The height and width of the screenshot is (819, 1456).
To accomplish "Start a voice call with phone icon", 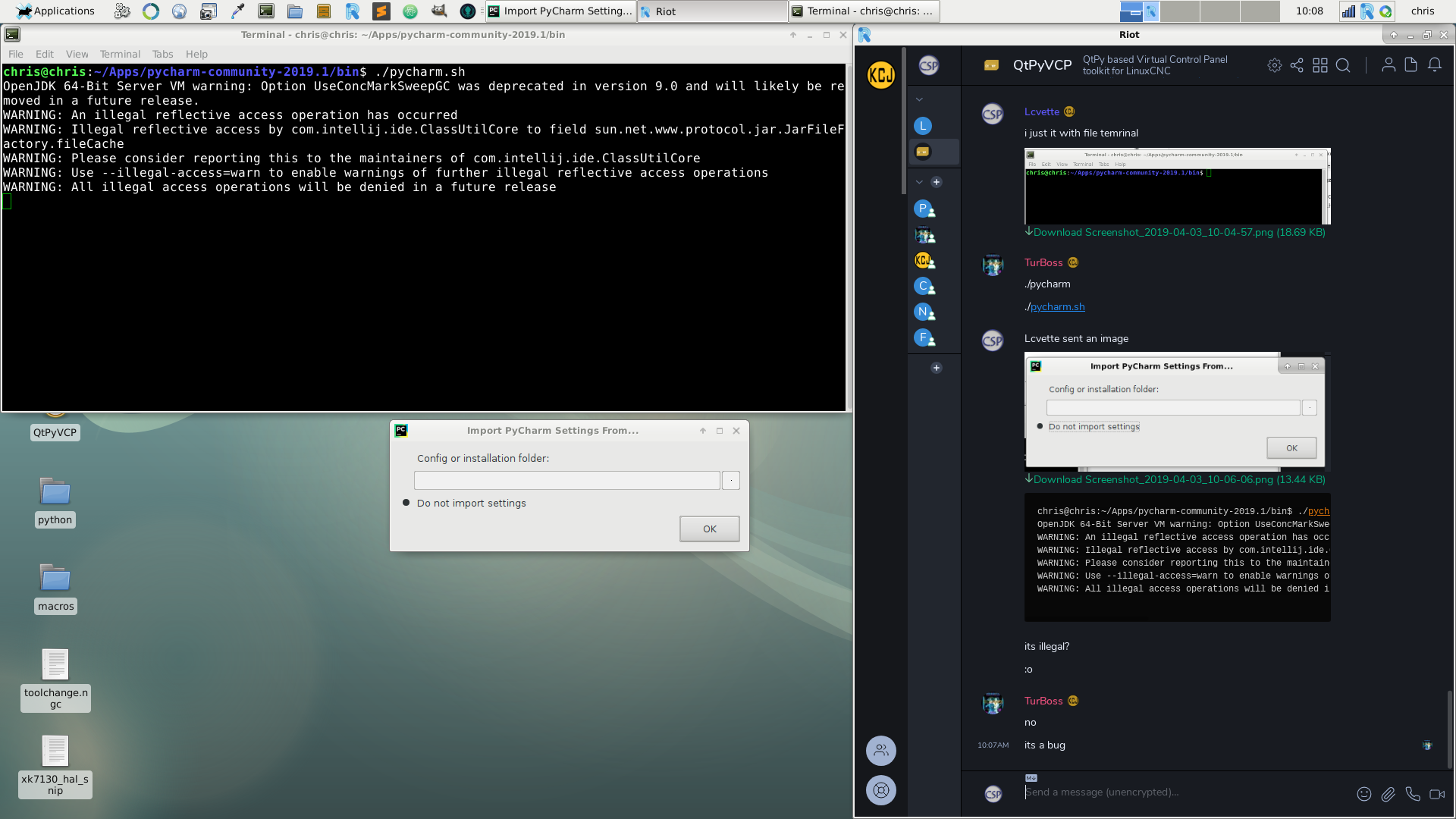I will pos(1413,794).
